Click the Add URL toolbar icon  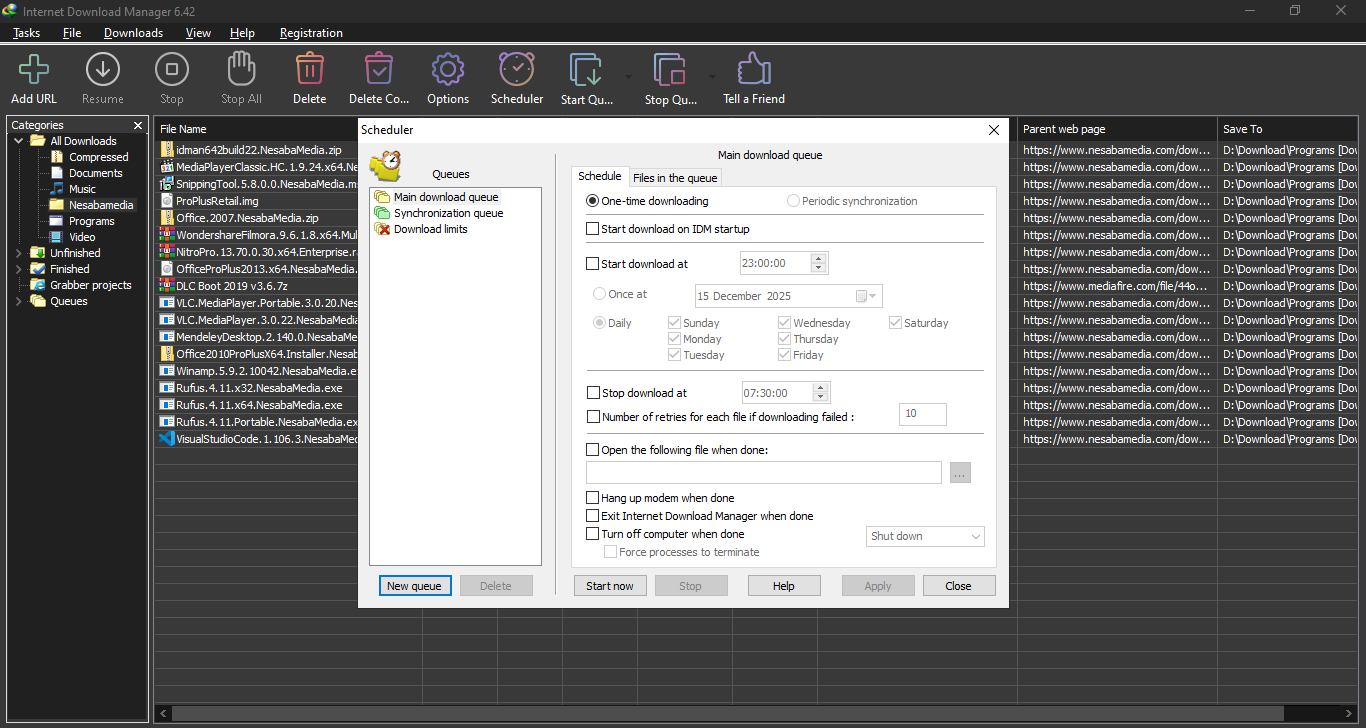click(x=34, y=70)
